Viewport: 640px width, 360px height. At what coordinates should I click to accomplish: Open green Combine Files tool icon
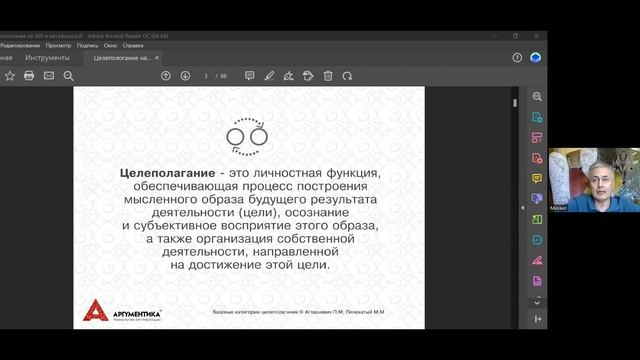pos(537,220)
